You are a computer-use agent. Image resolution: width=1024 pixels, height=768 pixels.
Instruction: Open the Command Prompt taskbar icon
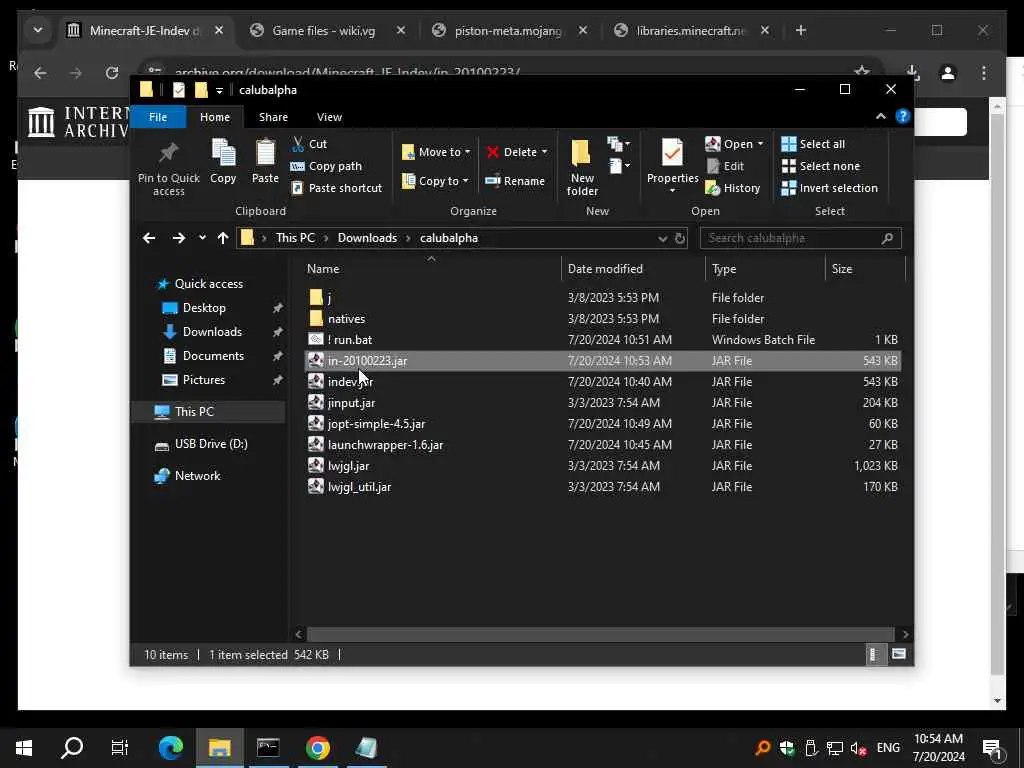[268, 748]
